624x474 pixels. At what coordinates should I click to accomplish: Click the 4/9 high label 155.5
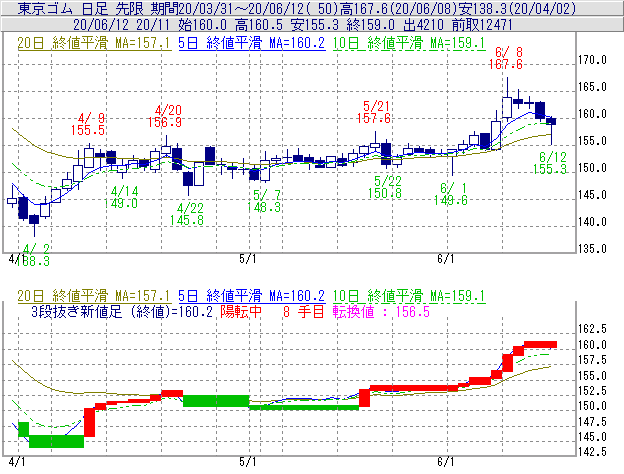click(x=88, y=124)
